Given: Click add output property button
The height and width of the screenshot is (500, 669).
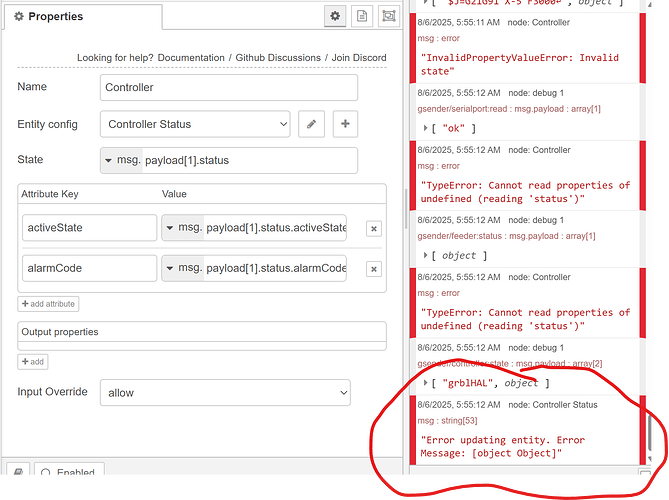Looking at the screenshot, I should tap(33, 362).
